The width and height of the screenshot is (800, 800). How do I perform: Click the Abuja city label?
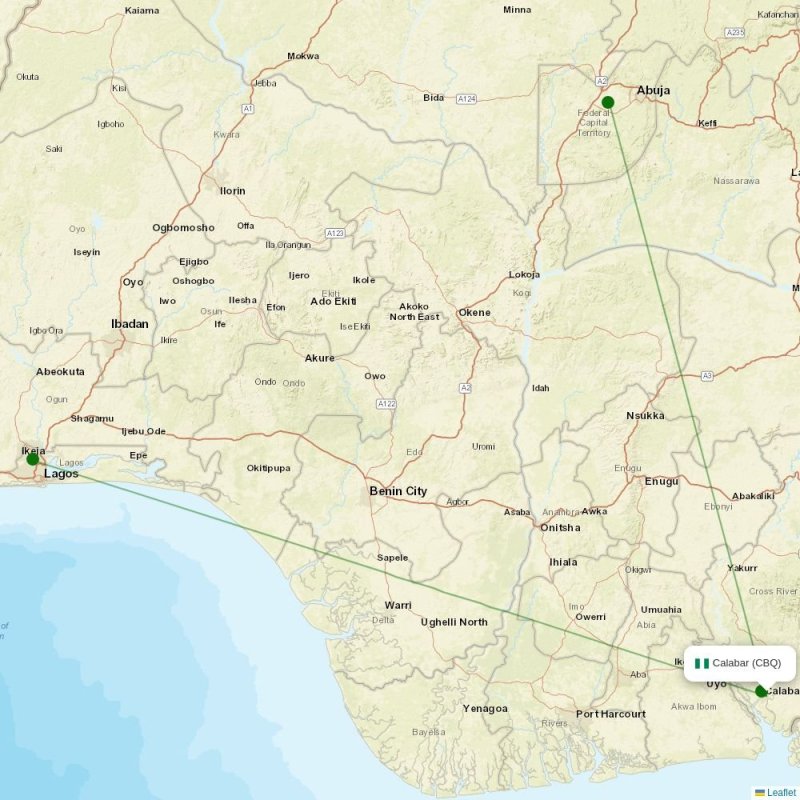click(x=653, y=90)
